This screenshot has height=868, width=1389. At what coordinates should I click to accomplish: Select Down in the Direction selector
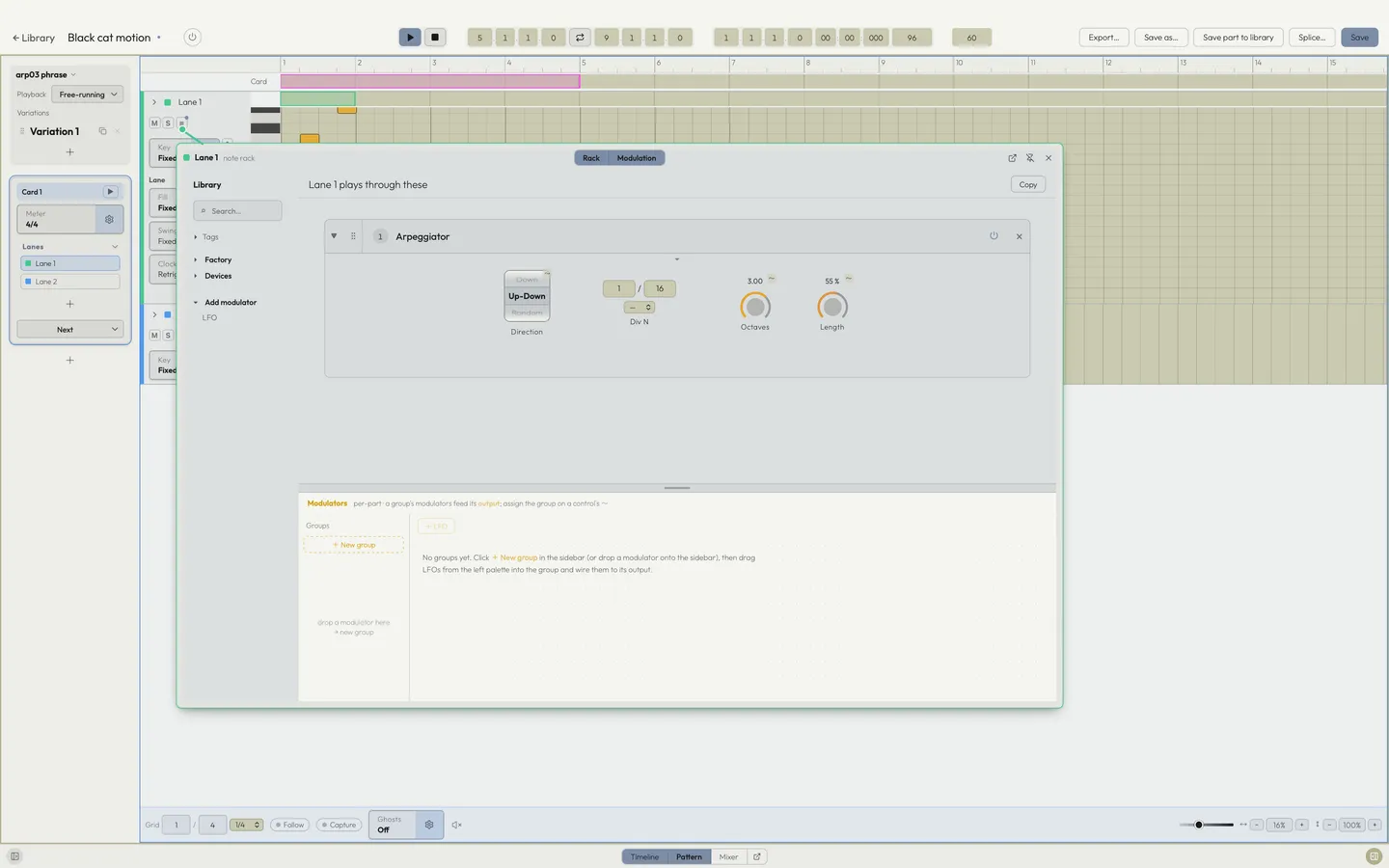coord(527,280)
